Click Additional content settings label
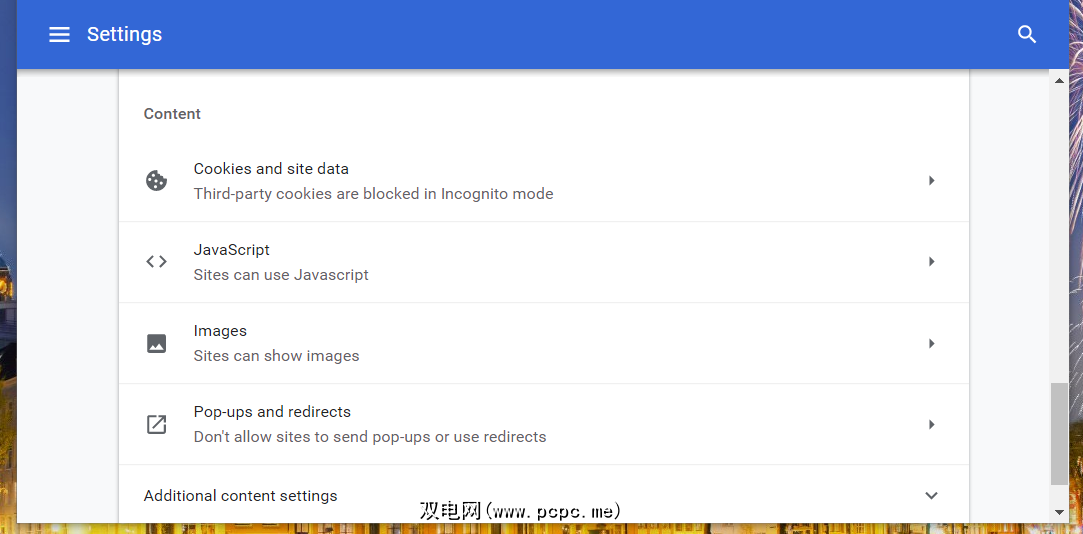The width and height of the screenshot is (1083, 534). (x=240, y=496)
